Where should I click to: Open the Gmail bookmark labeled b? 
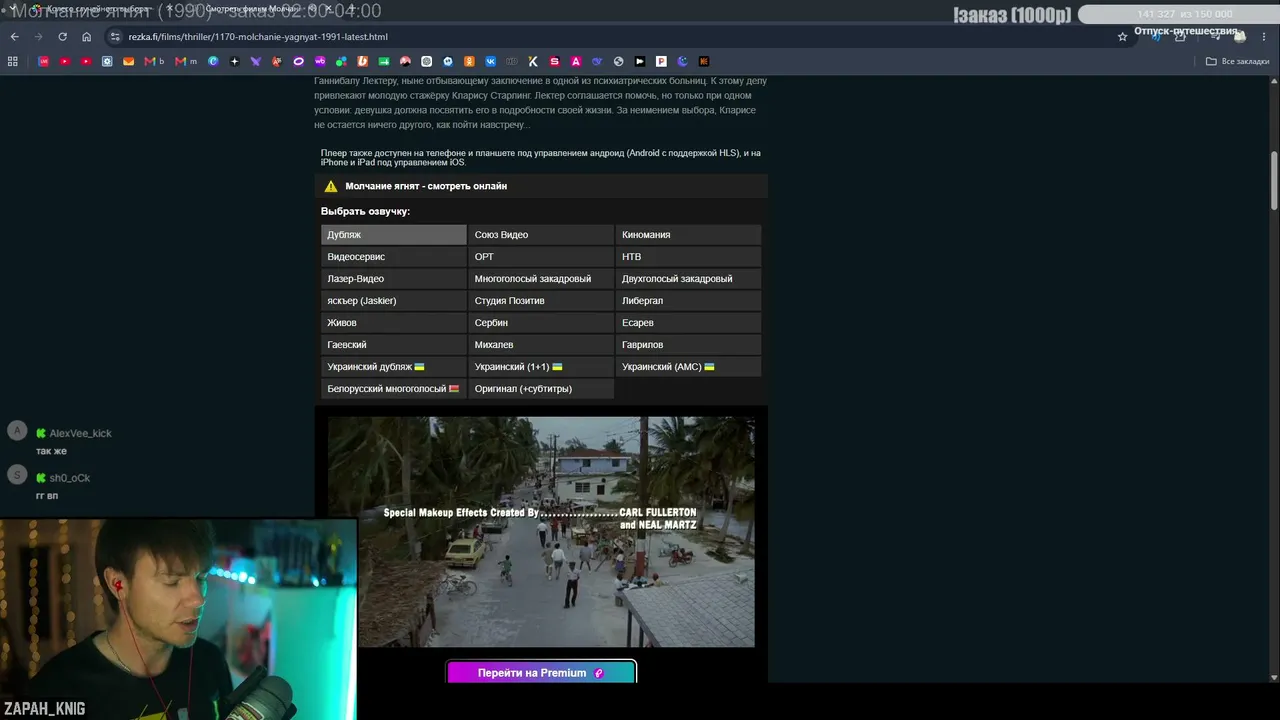point(154,61)
